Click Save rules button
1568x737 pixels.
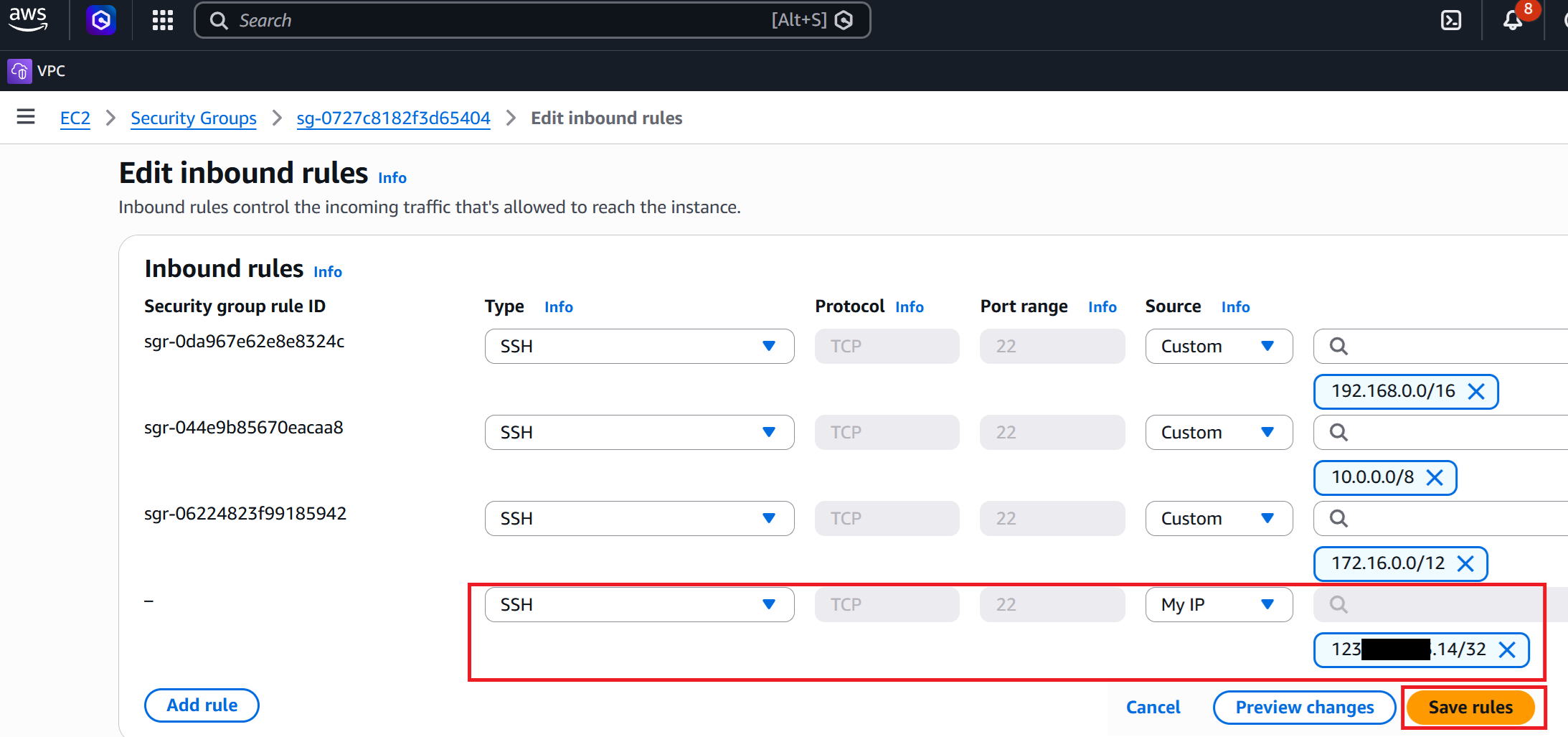pyautogui.click(x=1470, y=707)
